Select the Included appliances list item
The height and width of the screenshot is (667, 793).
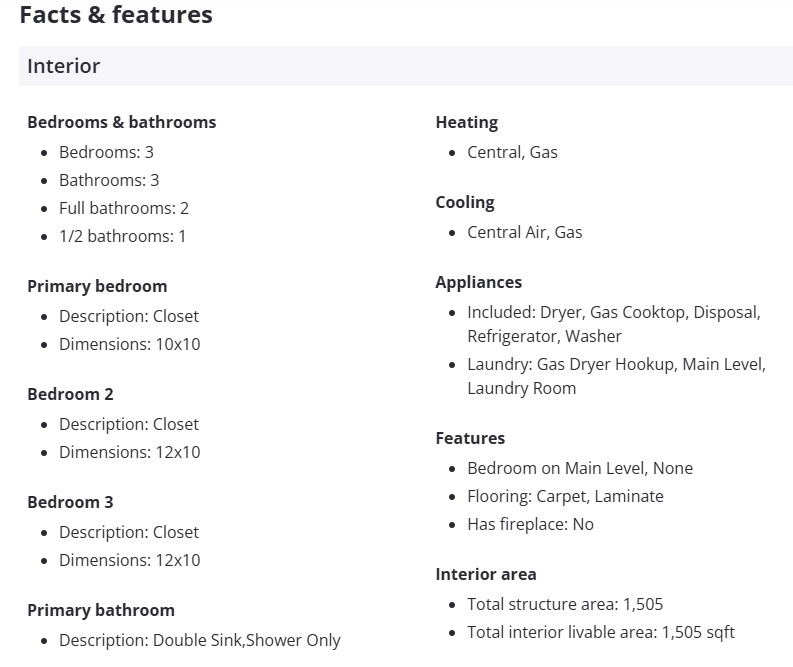[x=613, y=323]
